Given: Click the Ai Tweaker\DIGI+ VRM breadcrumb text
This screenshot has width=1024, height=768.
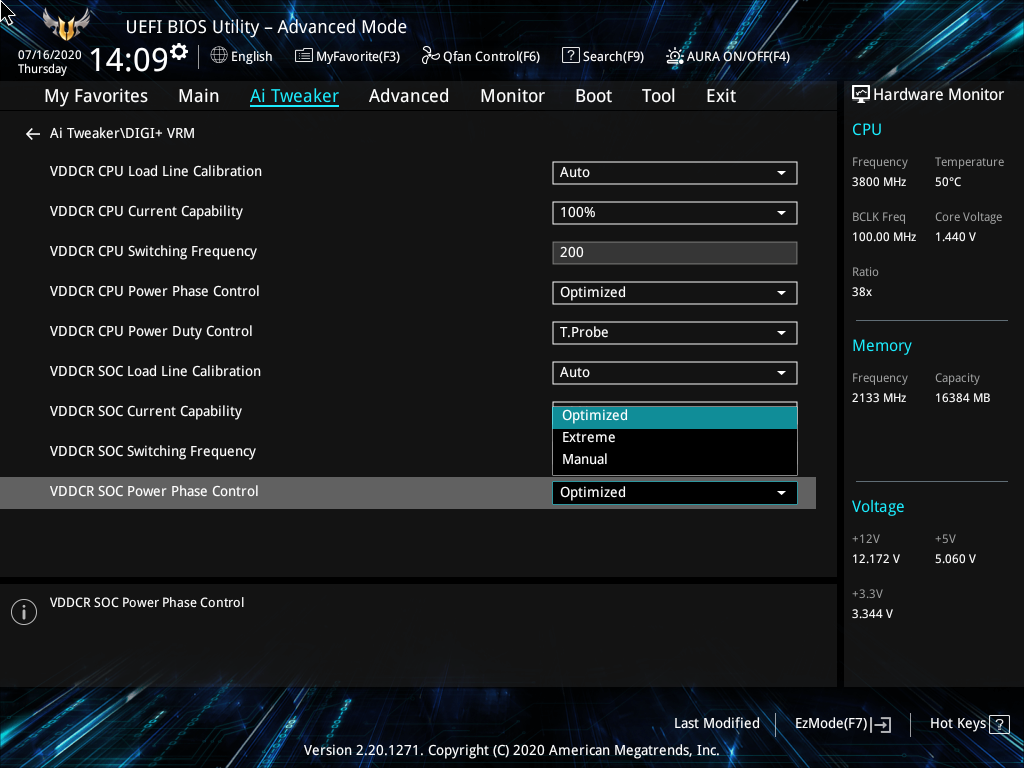Looking at the screenshot, I should [x=122, y=133].
